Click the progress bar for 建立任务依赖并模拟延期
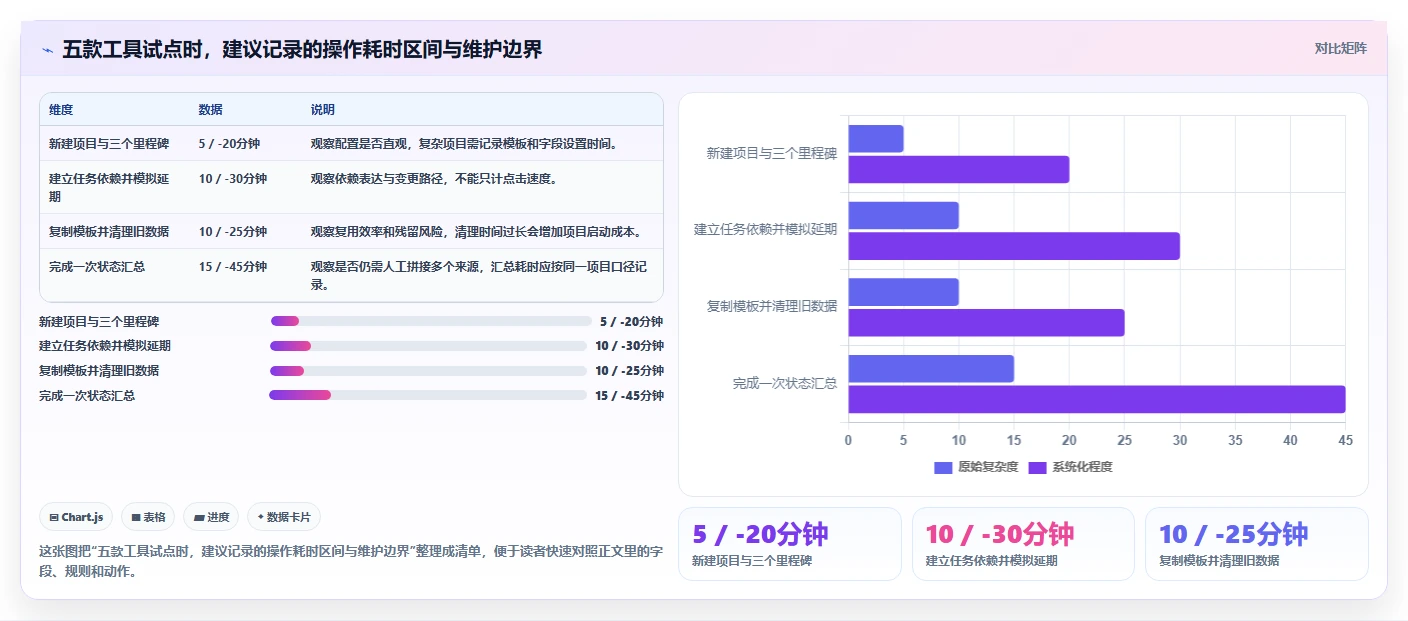The image size is (1408, 621). click(428, 346)
